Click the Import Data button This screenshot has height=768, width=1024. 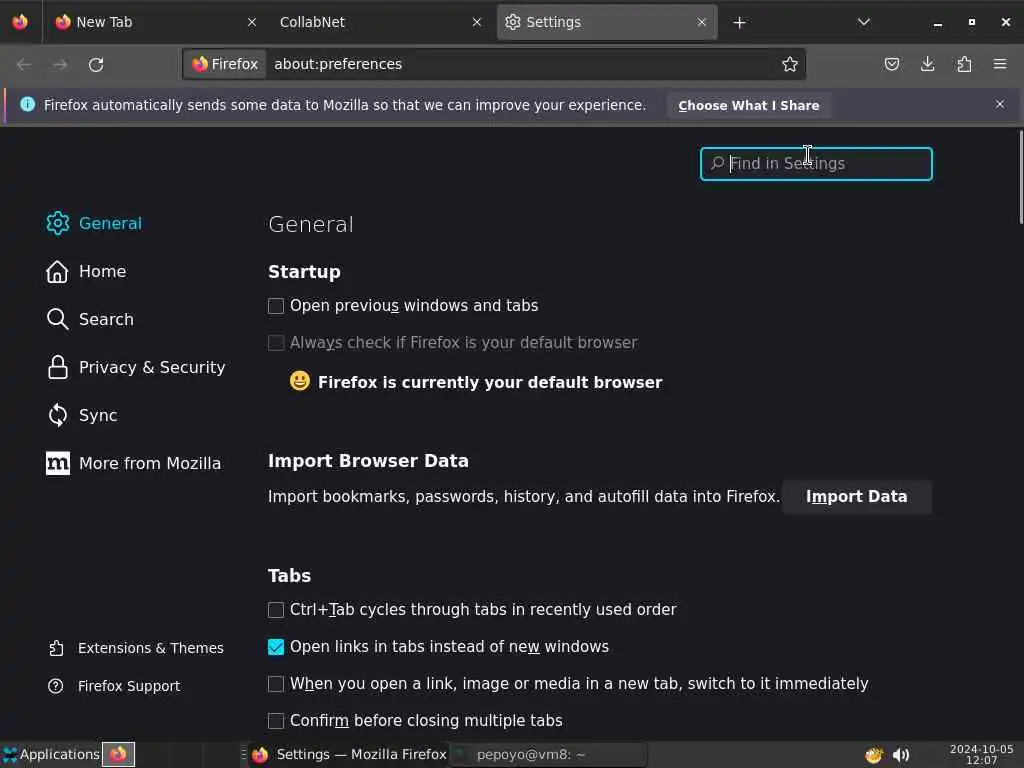pyautogui.click(x=856, y=496)
